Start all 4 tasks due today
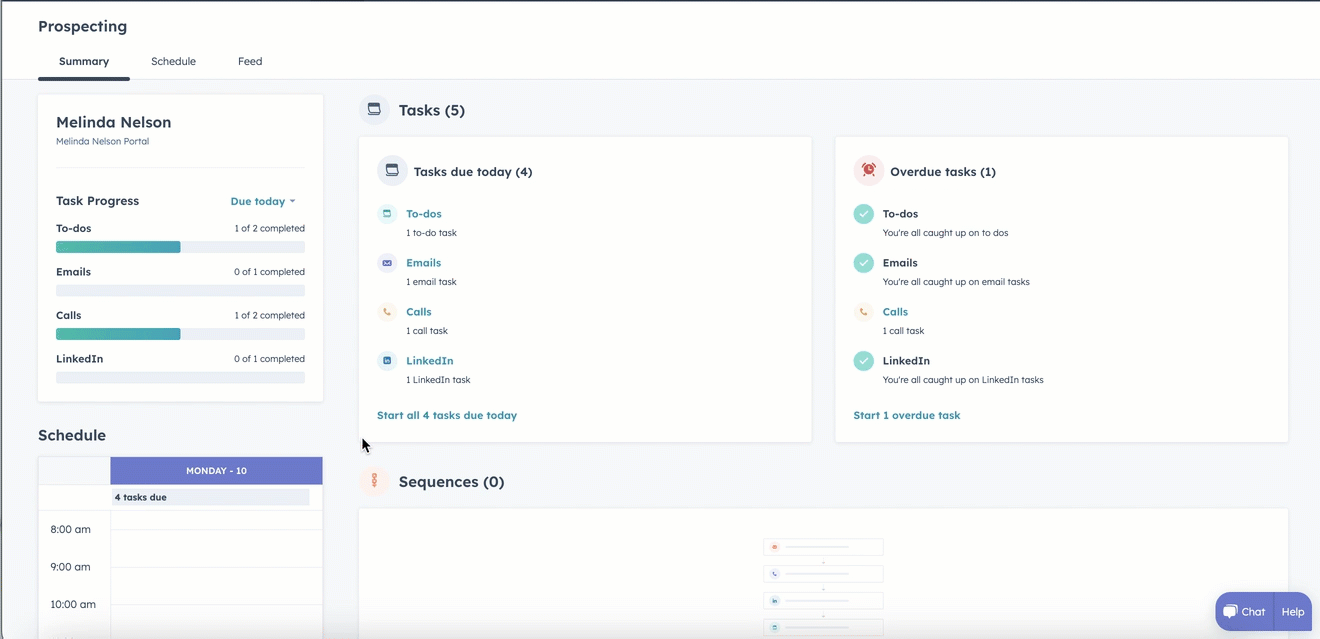The width and height of the screenshot is (1320, 639). click(447, 415)
